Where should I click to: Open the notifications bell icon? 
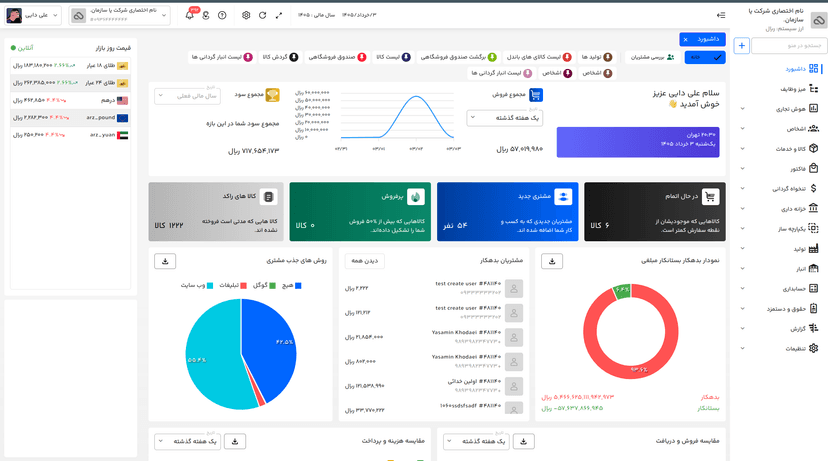click(x=190, y=15)
